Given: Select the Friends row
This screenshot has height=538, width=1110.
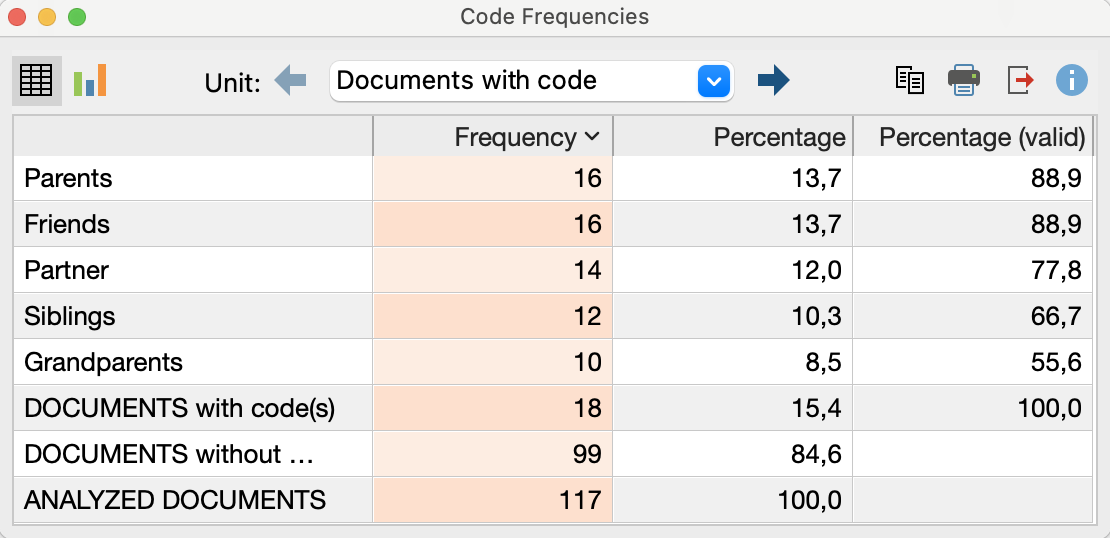Looking at the screenshot, I should pos(554,224).
